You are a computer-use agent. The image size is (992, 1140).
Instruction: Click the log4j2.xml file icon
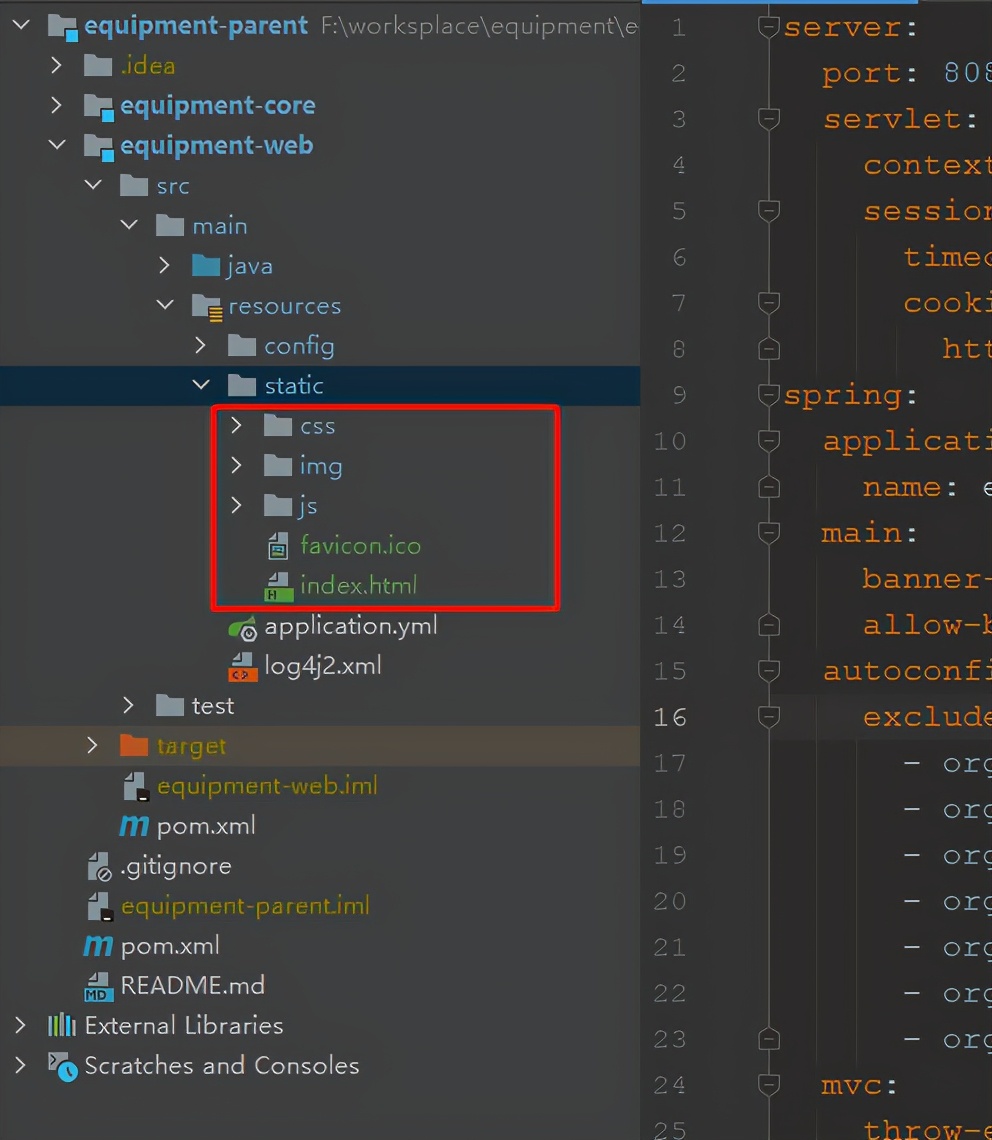242,667
